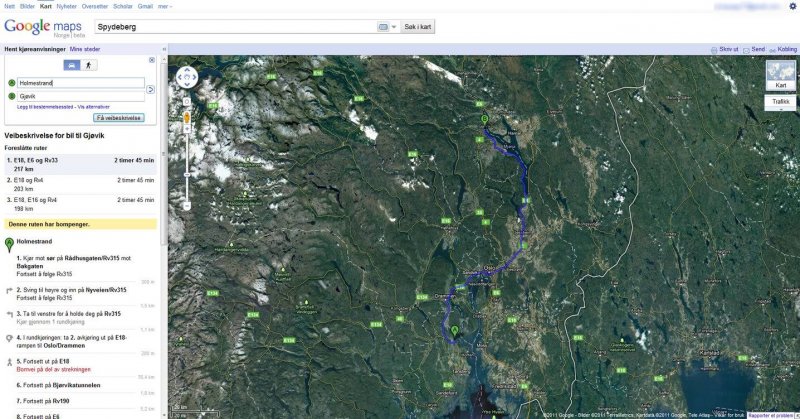
Task: Collapse the left side panel with double arrow
Action: click(x=165, y=48)
